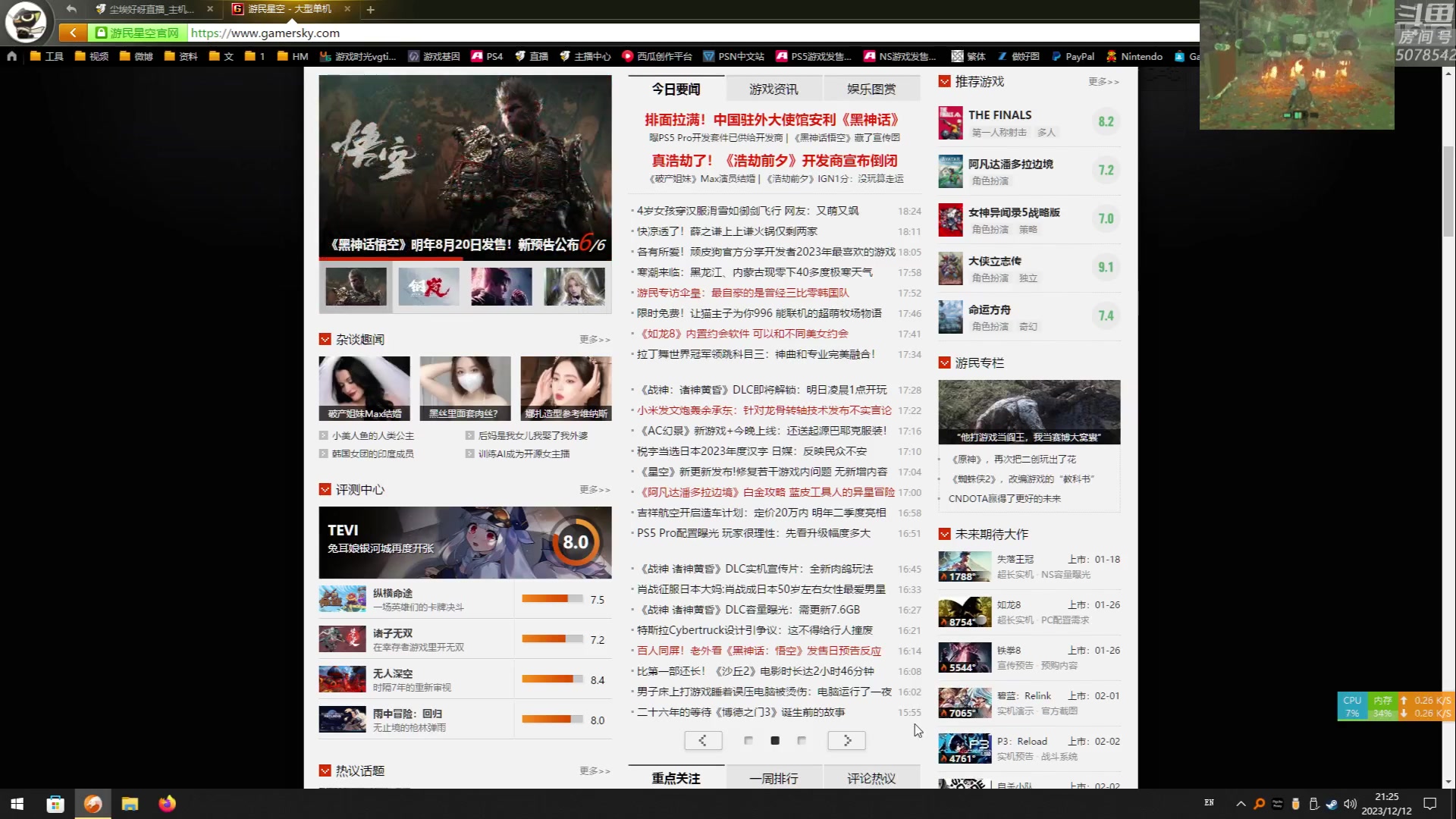Open the home page bookmark icon

click(11, 56)
